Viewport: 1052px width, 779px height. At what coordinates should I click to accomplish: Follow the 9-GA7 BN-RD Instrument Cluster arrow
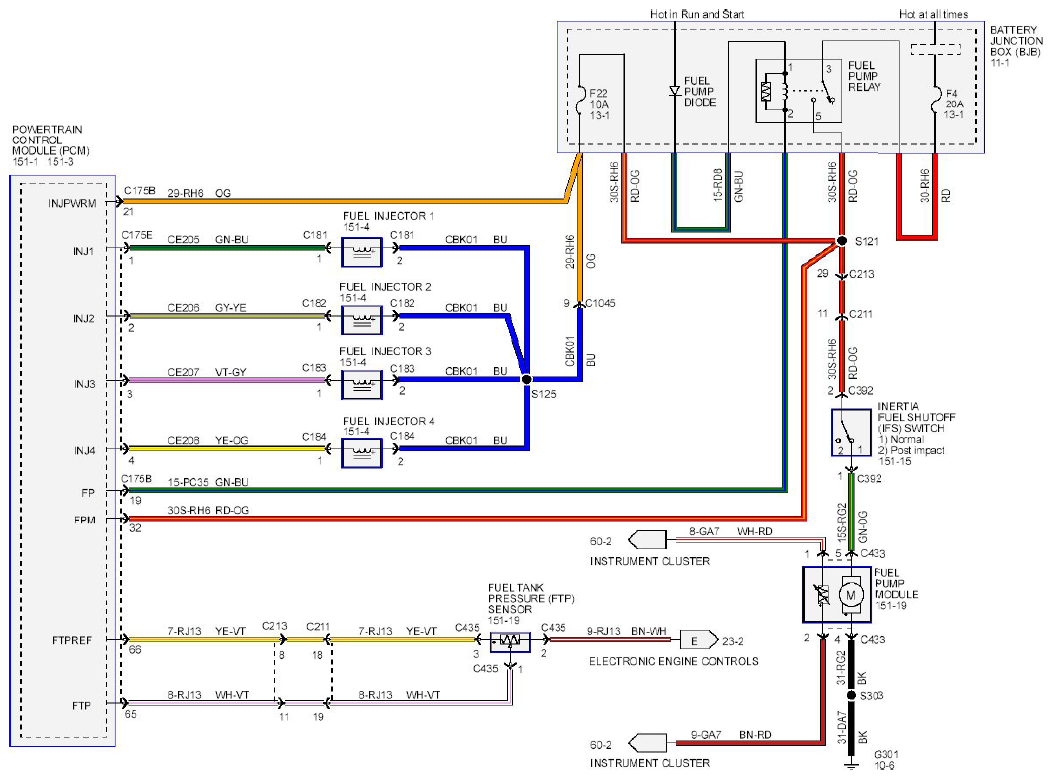point(647,743)
